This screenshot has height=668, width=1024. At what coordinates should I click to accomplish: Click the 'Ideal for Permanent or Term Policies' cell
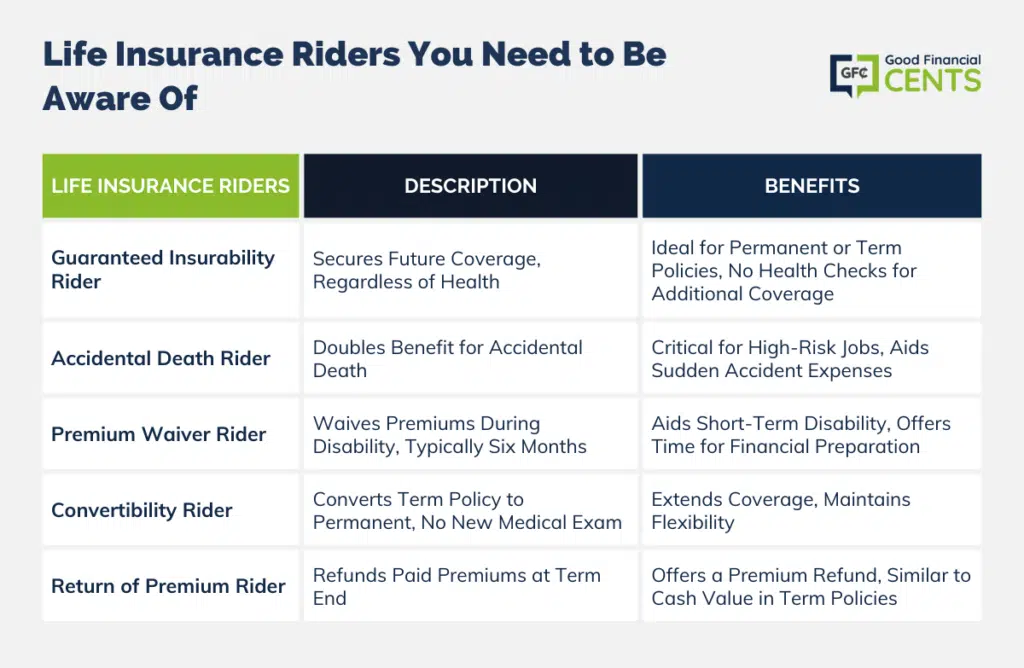[812, 270]
